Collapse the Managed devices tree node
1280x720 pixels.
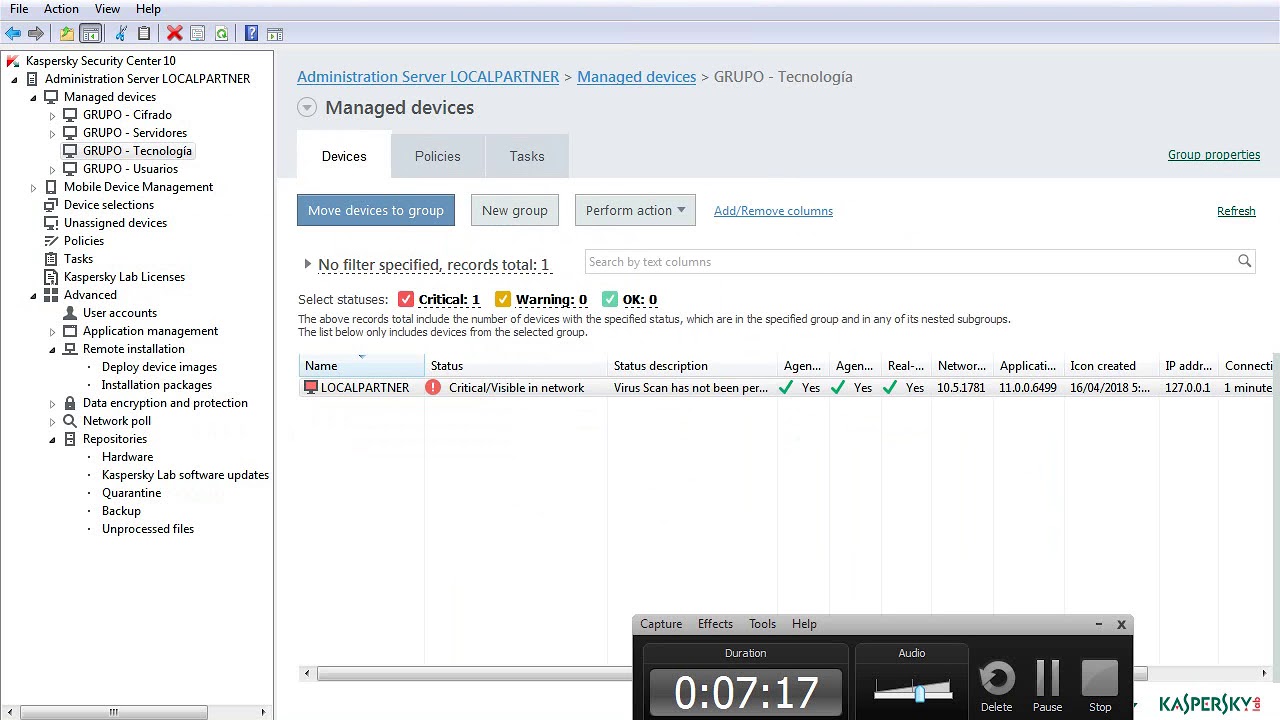(33, 97)
